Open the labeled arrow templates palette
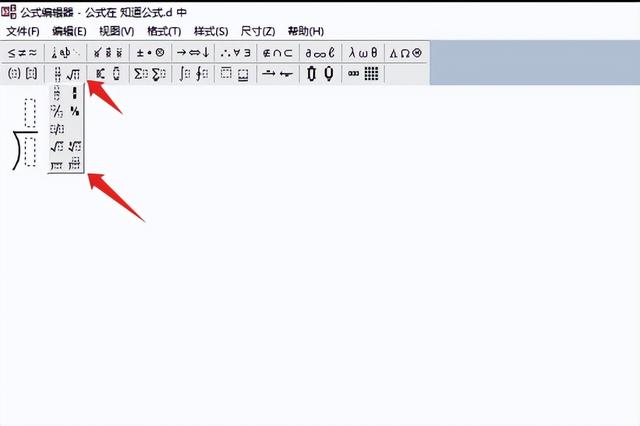640x426 pixels. click(x=278, y=74)
